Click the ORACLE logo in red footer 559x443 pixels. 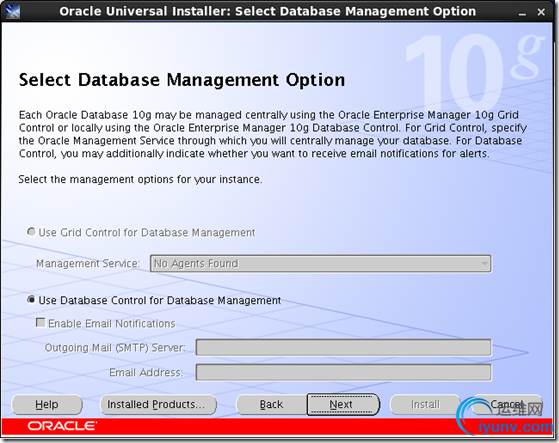click(x=62, y=426)
